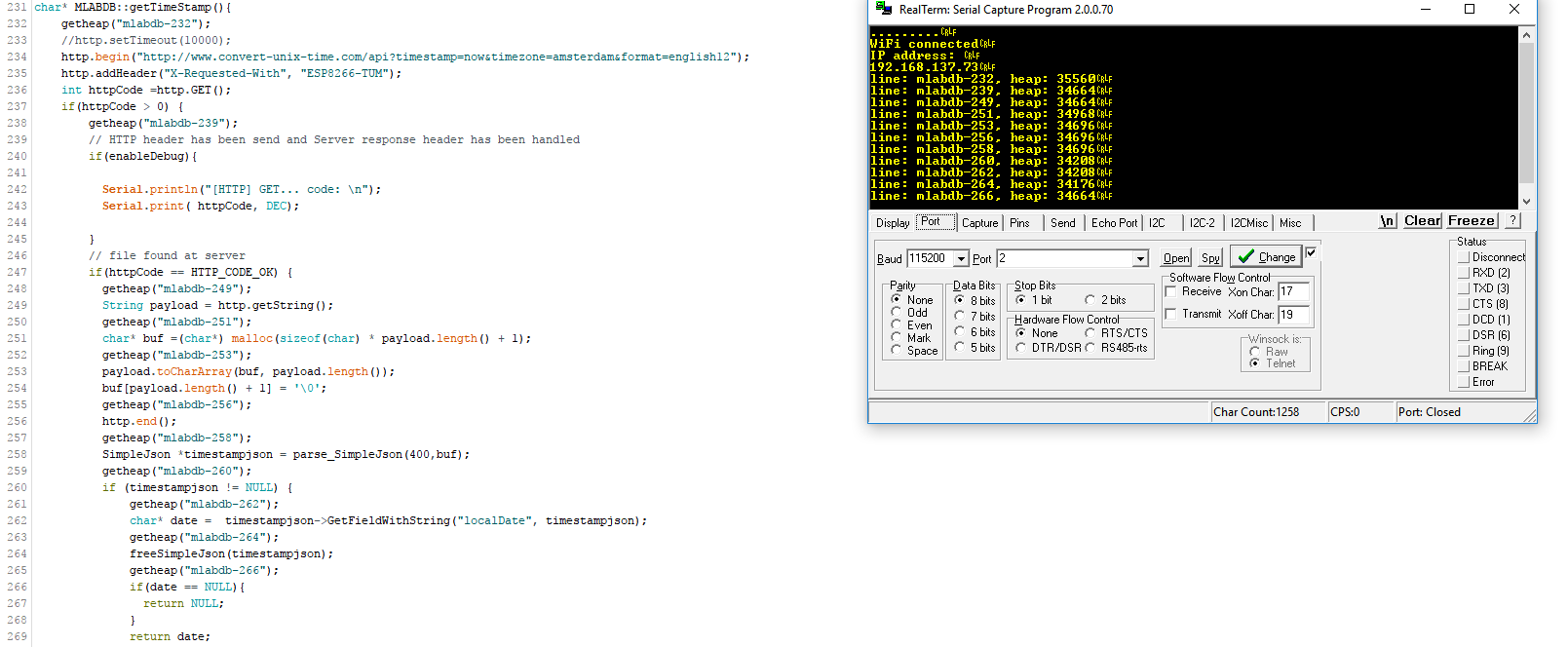Open the Baud rate dropdown arrow

click(x=961, y=258)
